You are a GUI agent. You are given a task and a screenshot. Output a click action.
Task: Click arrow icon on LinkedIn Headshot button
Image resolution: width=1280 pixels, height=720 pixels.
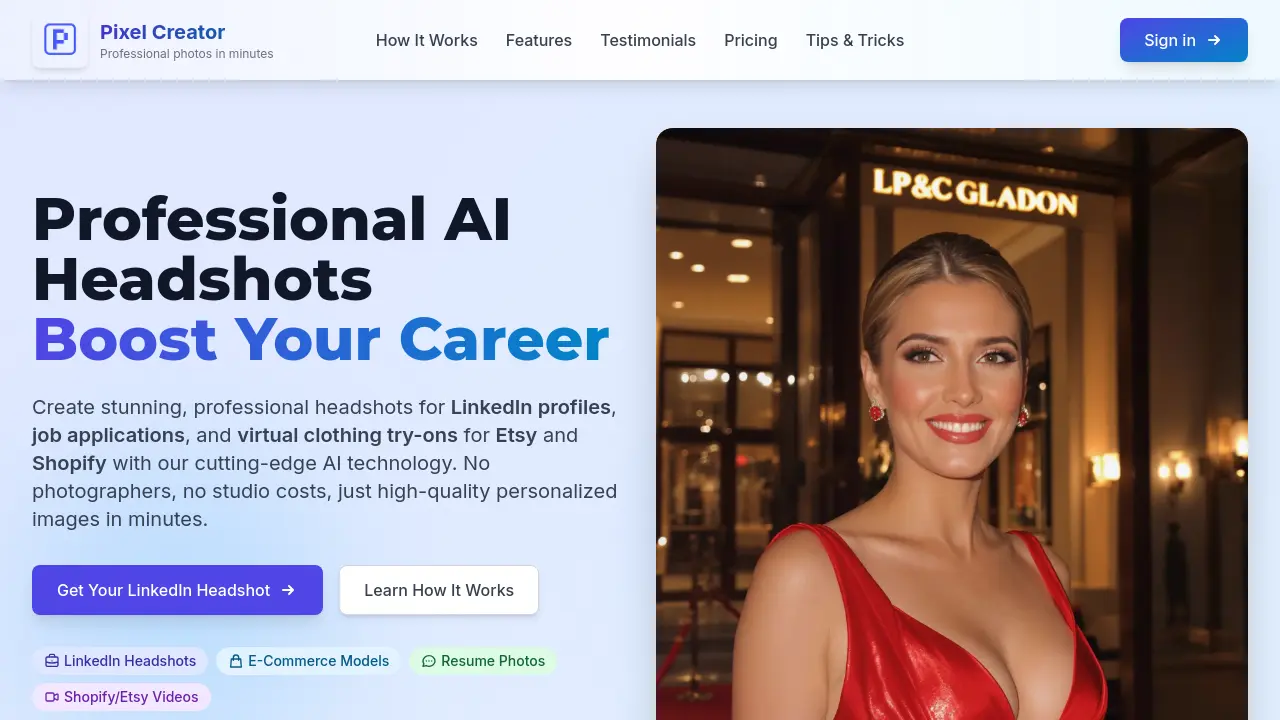288,590
